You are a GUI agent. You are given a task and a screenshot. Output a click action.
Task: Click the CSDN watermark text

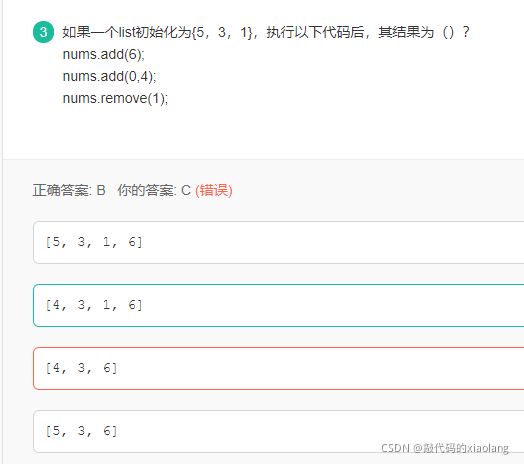395,448
